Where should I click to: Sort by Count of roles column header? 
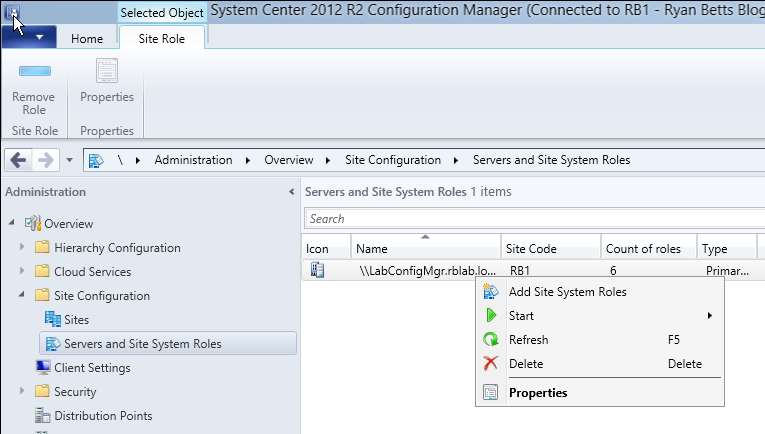click(649, 247)
